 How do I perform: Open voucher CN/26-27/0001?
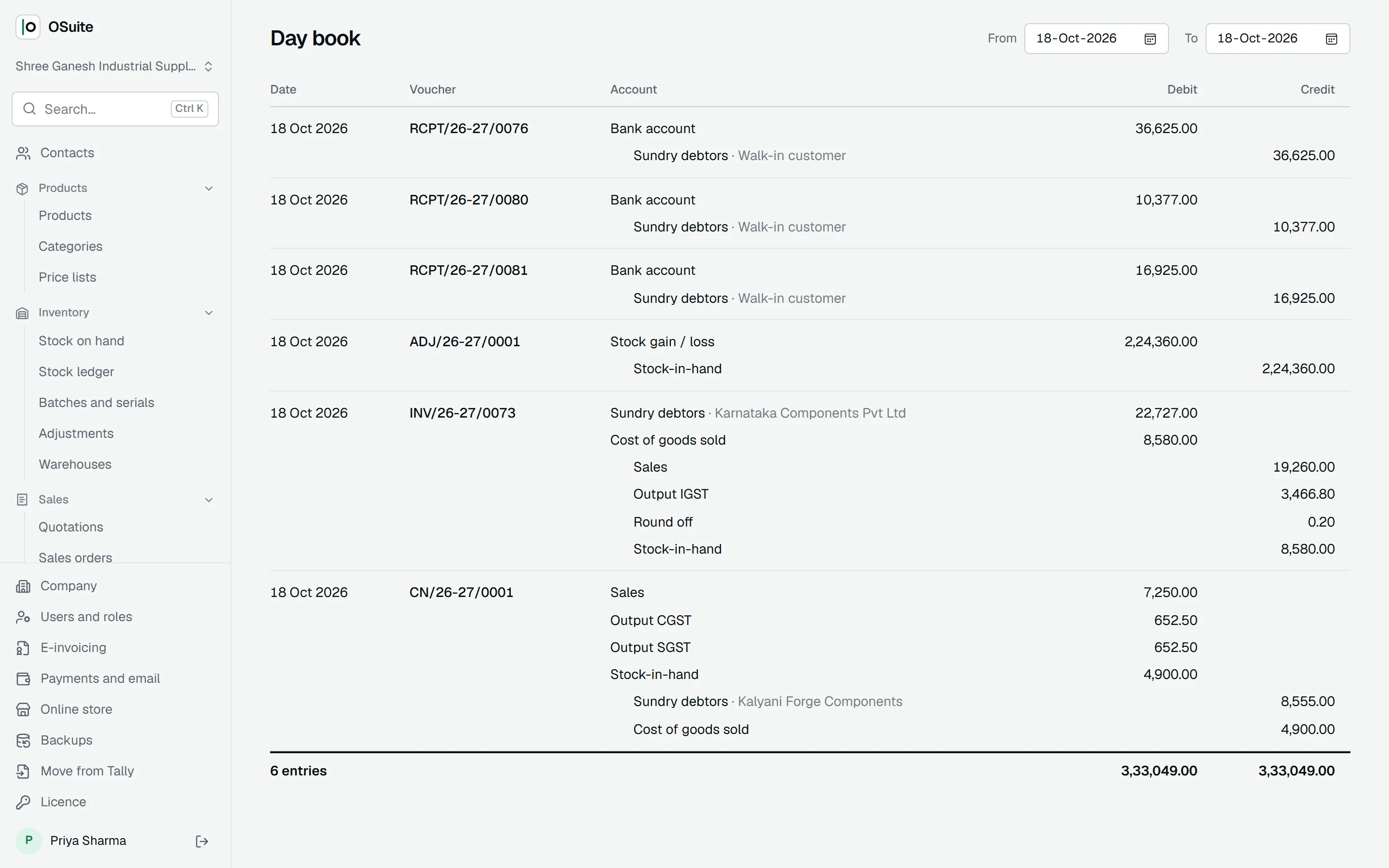(x=461, y=593)
